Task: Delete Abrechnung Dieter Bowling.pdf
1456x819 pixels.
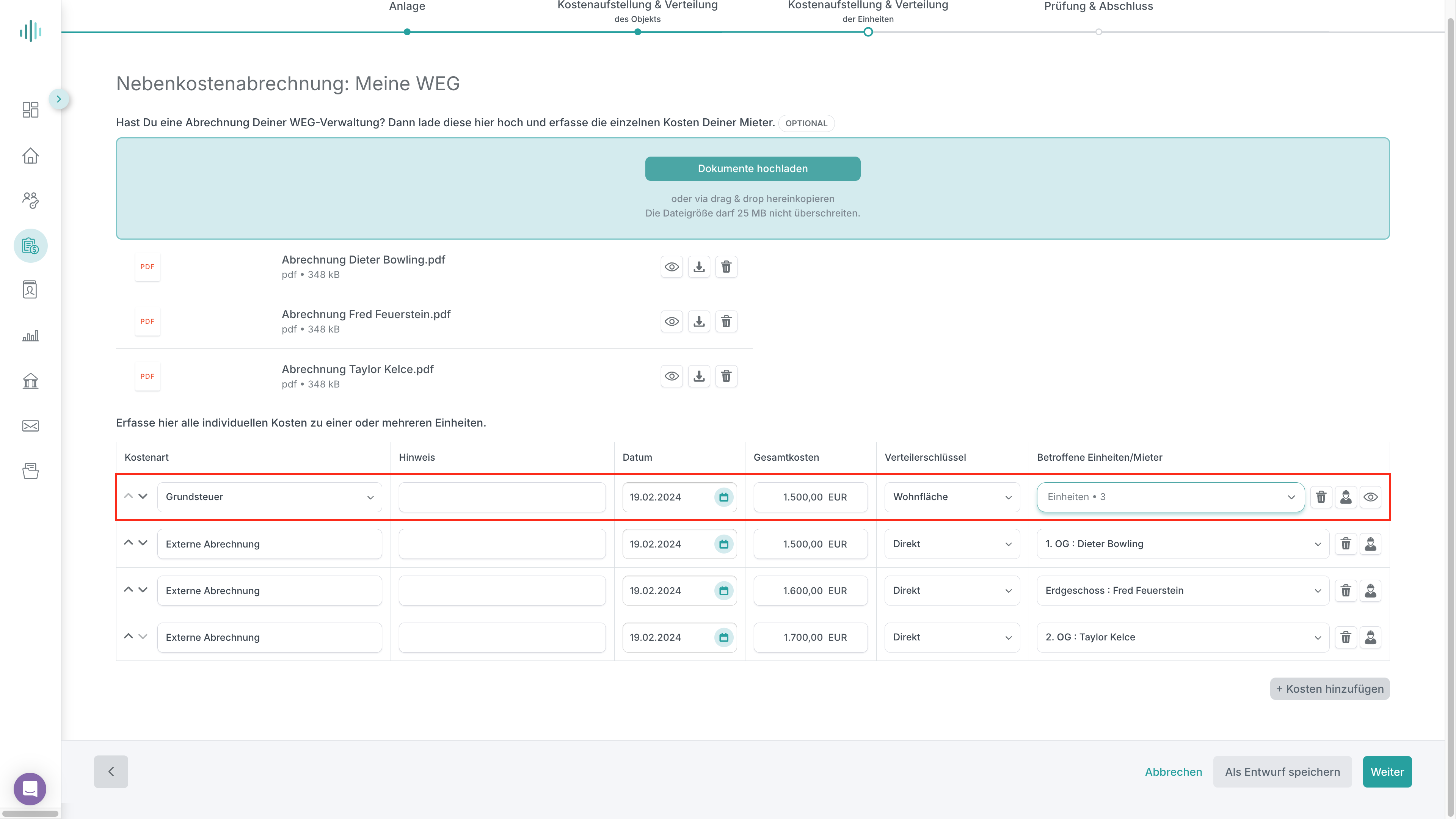Action: (x=726, y=267)
